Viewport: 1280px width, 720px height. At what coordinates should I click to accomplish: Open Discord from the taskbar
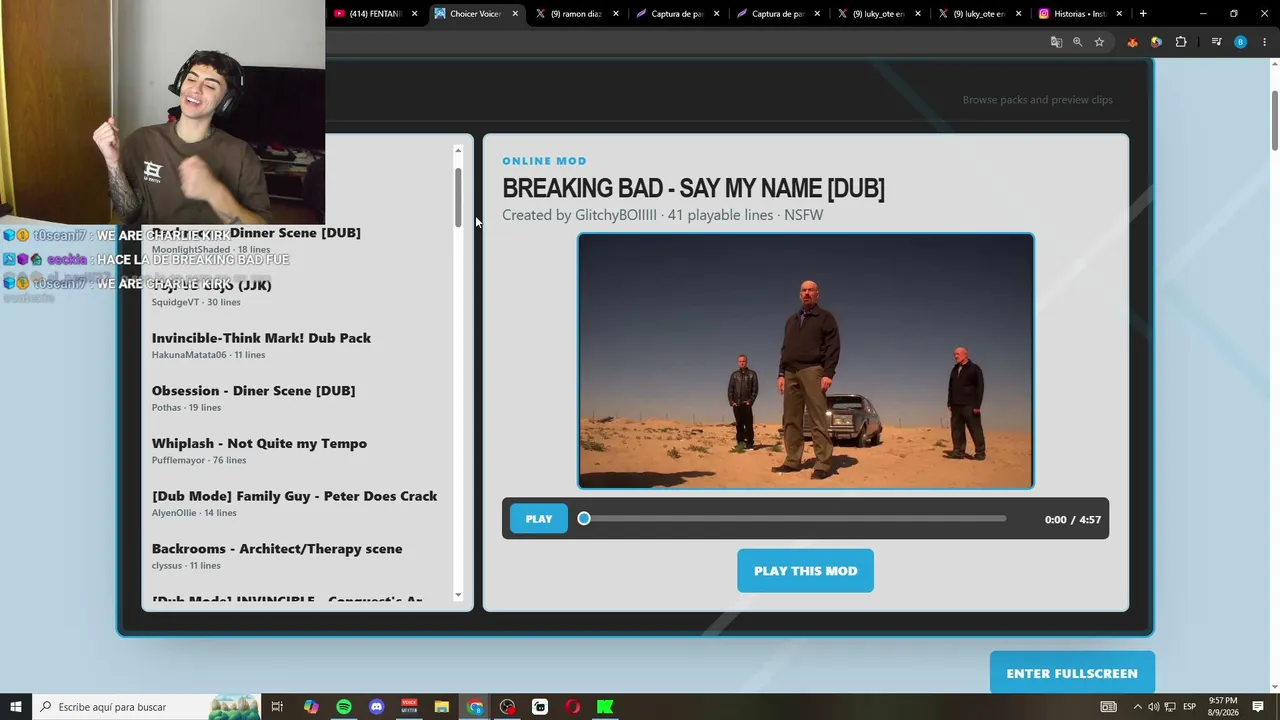pyautogui.click(x=377, y=707)
